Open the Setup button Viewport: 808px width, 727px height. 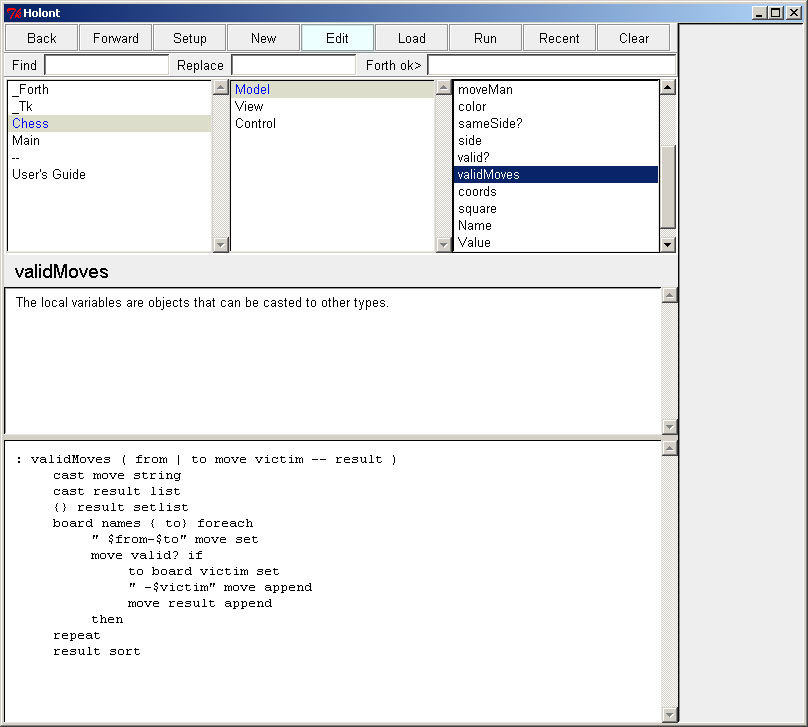(x=190, y=38)
